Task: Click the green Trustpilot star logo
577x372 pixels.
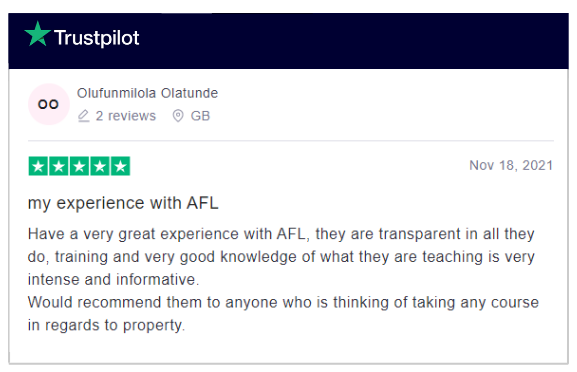Action: (x=38, y=34)
